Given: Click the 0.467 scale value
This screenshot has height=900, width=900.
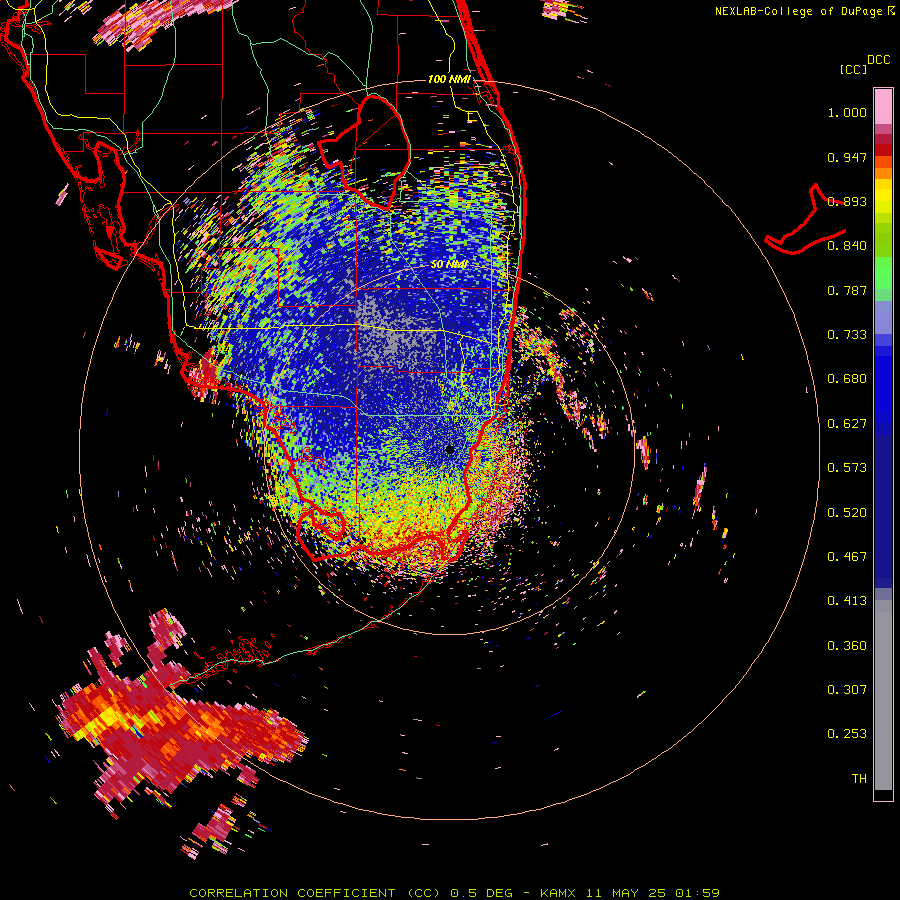Looking at the screenshot, I should [x=847, y=557].
